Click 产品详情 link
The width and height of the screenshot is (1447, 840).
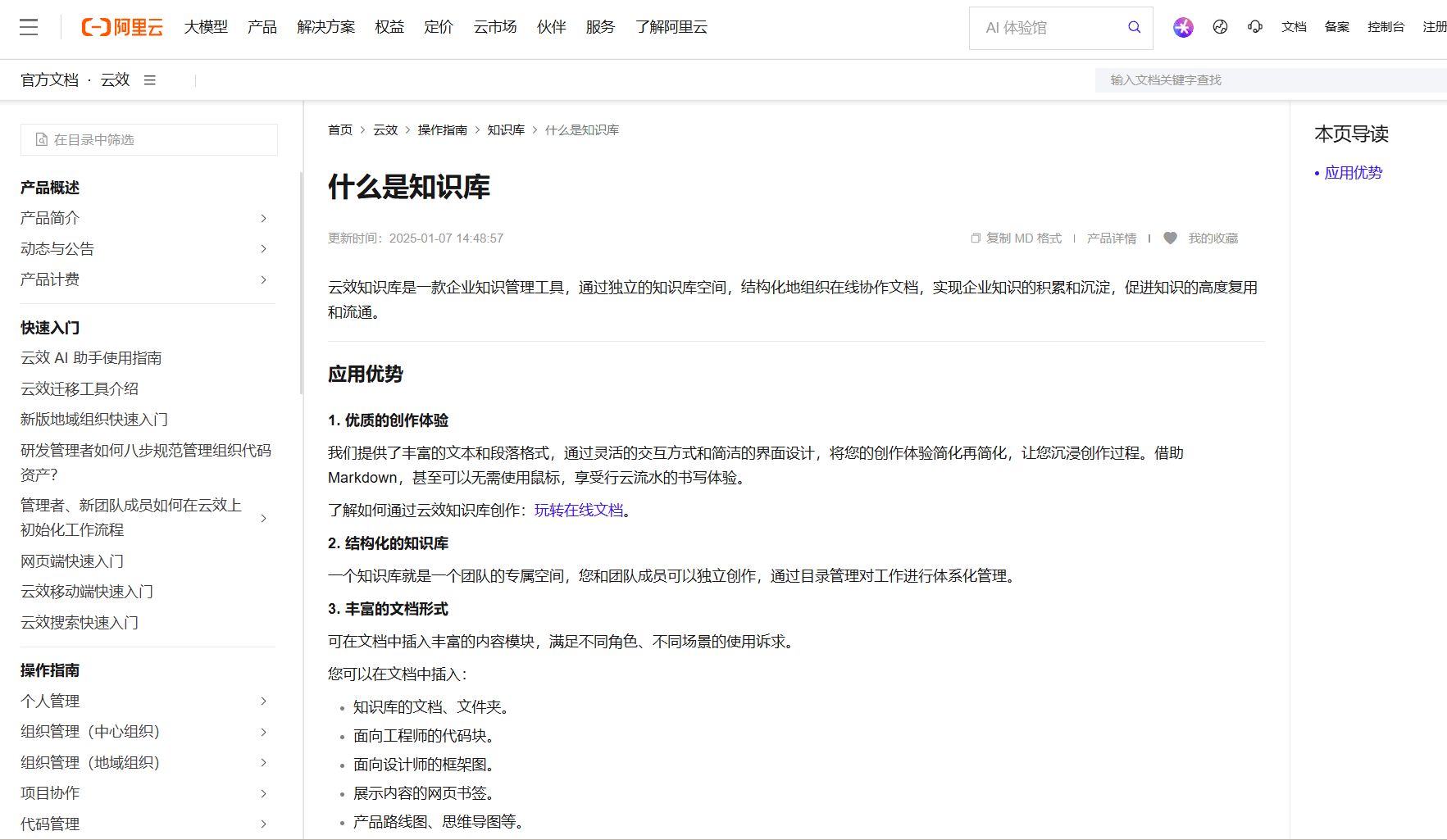pyautogui.click(x=1112, y=238)
